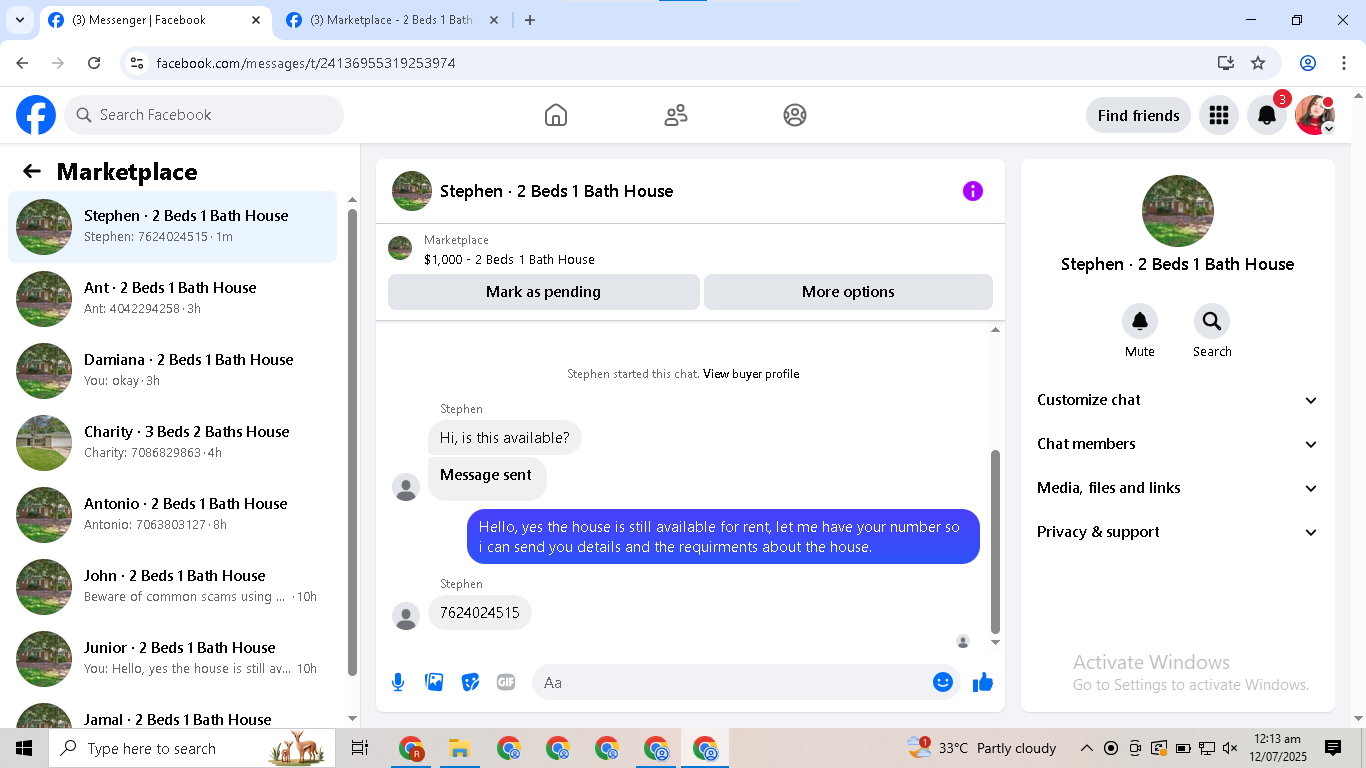Open the weather widget showing 33°C
The width and height of the screenshot is (1366, 768).
click(x=981, y=748)
